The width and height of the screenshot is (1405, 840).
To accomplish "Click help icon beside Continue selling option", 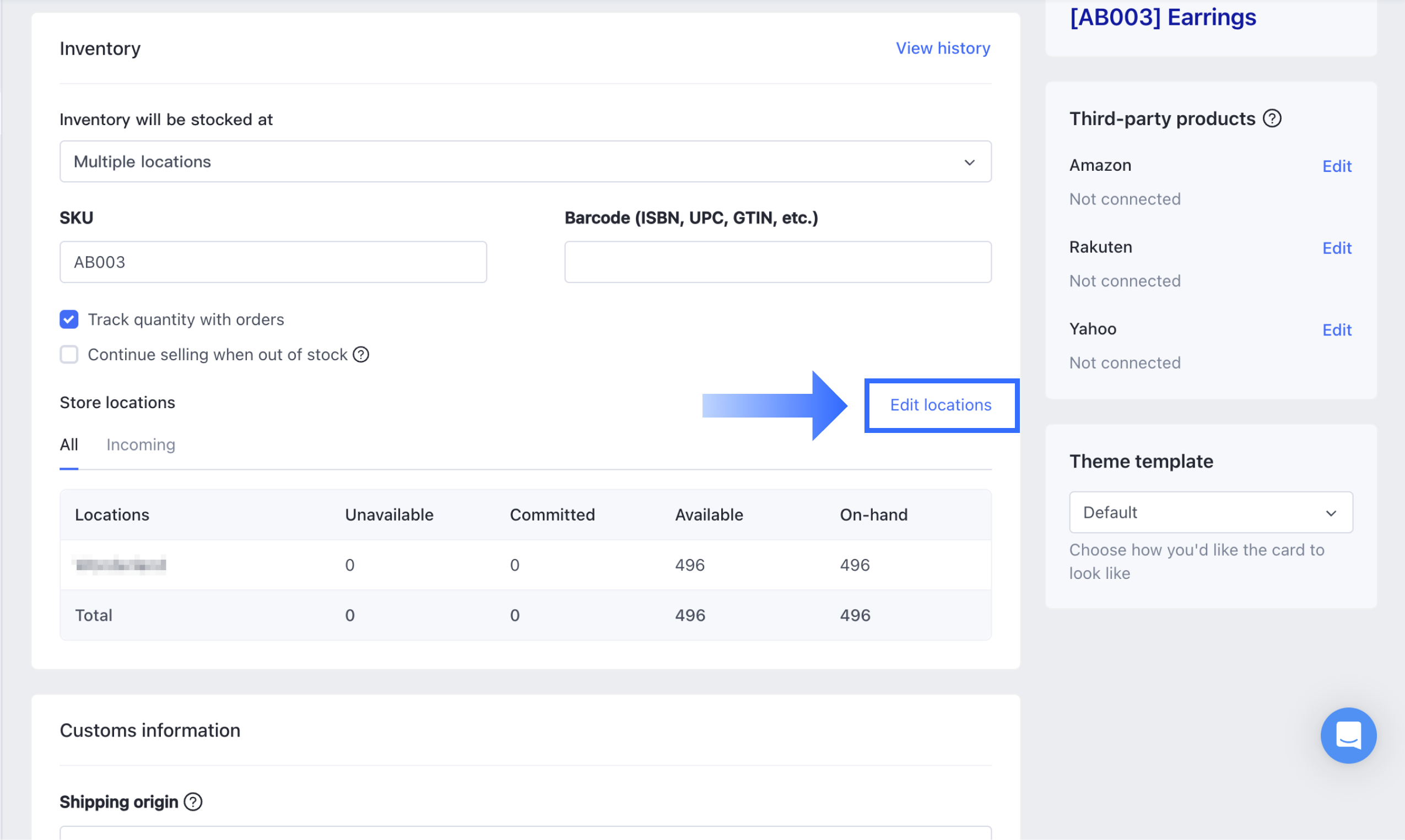I will point(360,355).
